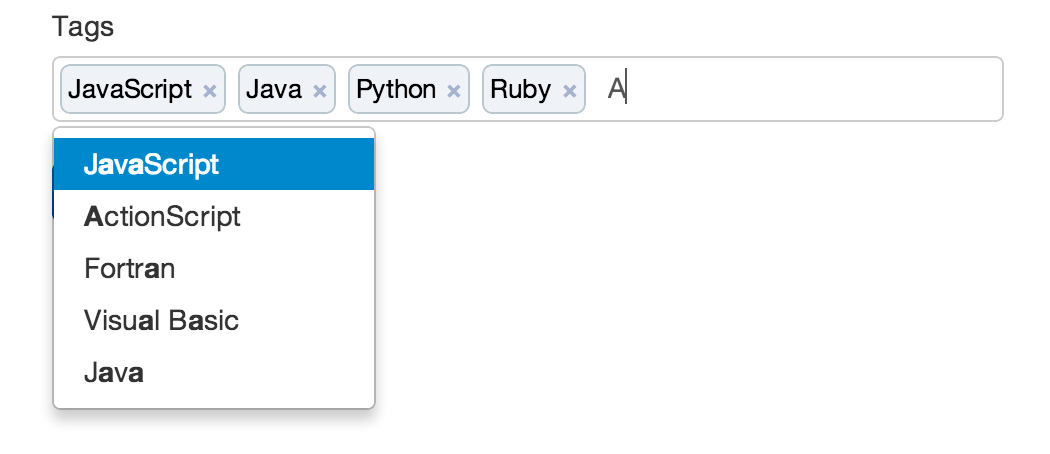Select the Visual Basic suggestion
This screenshot has height=454, width=1050.
point(162,320)
